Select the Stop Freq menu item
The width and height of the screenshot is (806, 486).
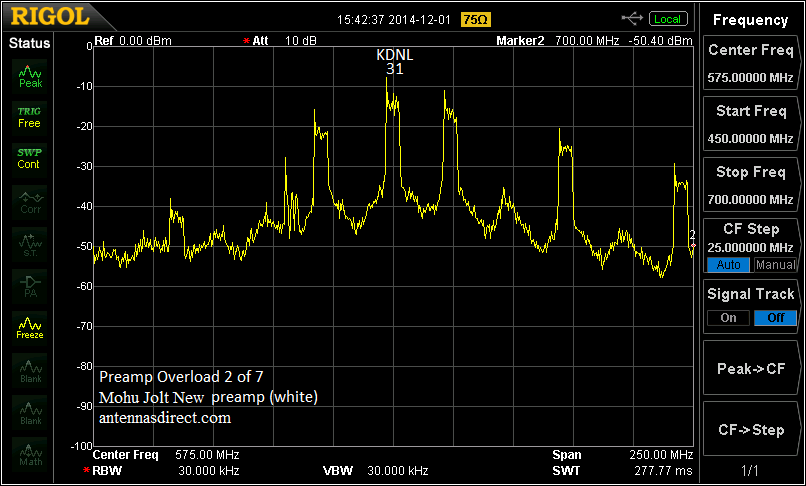pyautogui.click(x=750, y=185)
